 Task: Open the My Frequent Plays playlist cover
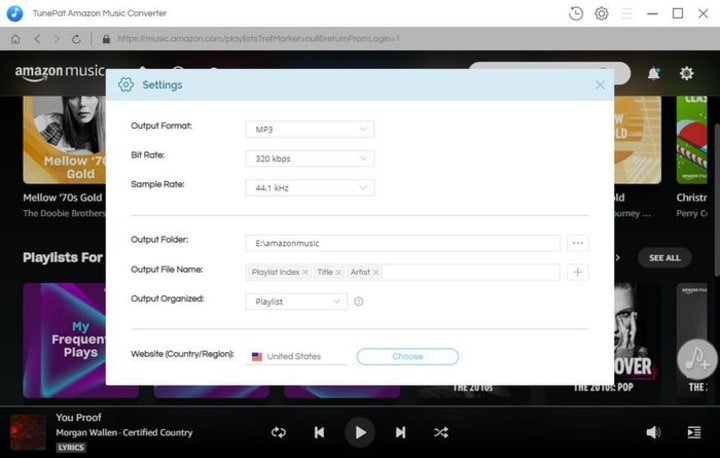(64, 340)
